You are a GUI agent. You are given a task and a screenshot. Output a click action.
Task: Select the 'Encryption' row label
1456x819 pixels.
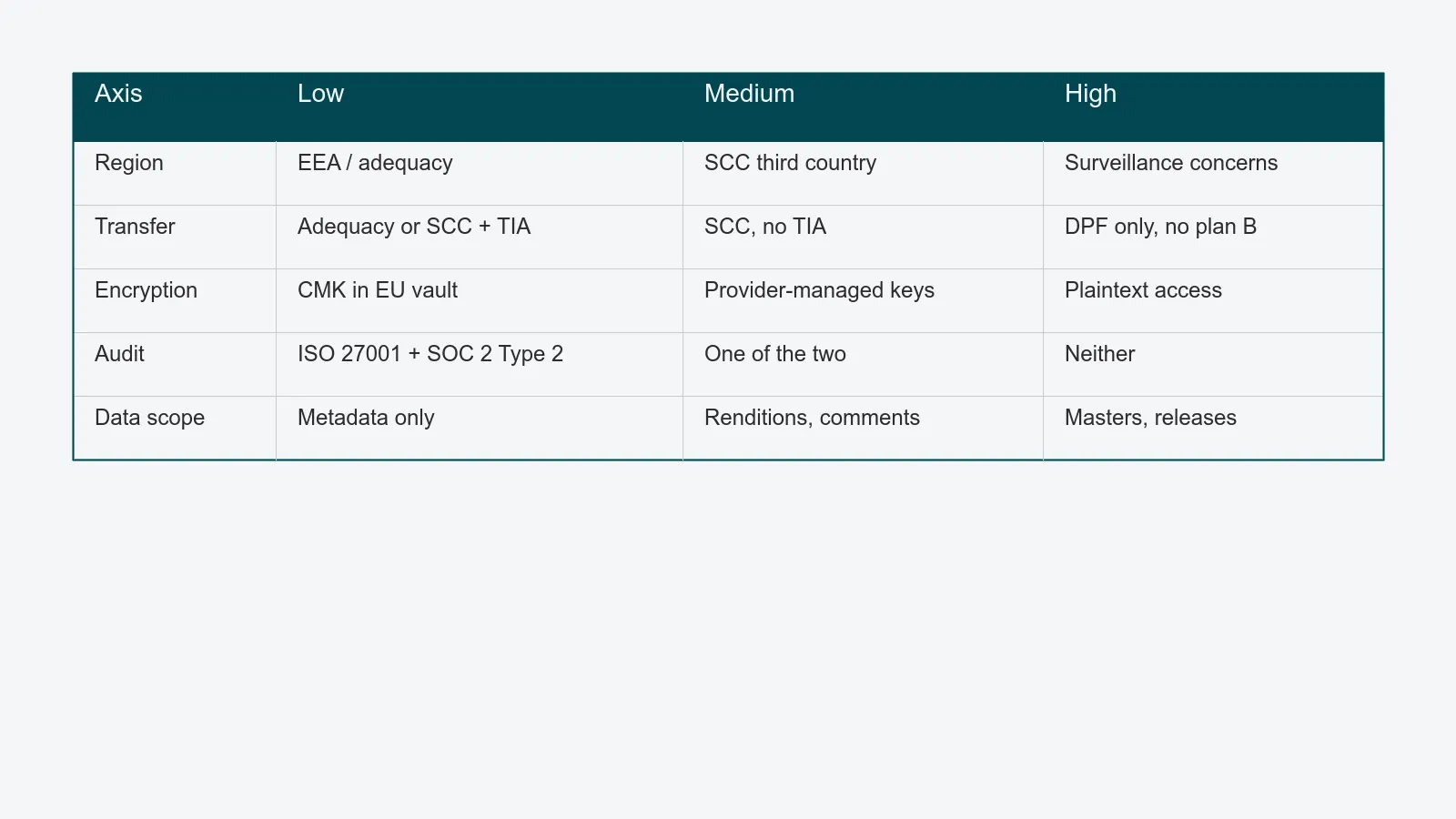click(x=175, y=300)
